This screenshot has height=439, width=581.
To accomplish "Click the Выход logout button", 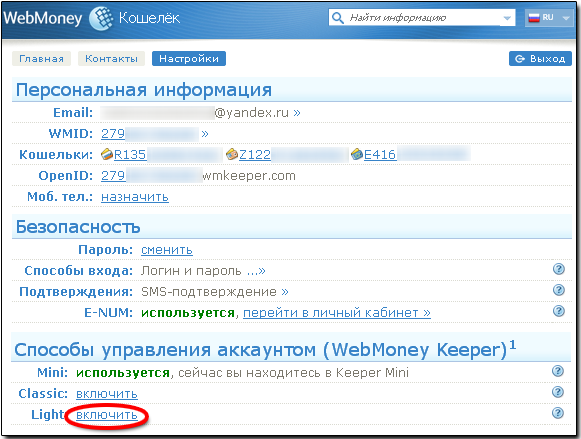I will click(x=540, y=59).
